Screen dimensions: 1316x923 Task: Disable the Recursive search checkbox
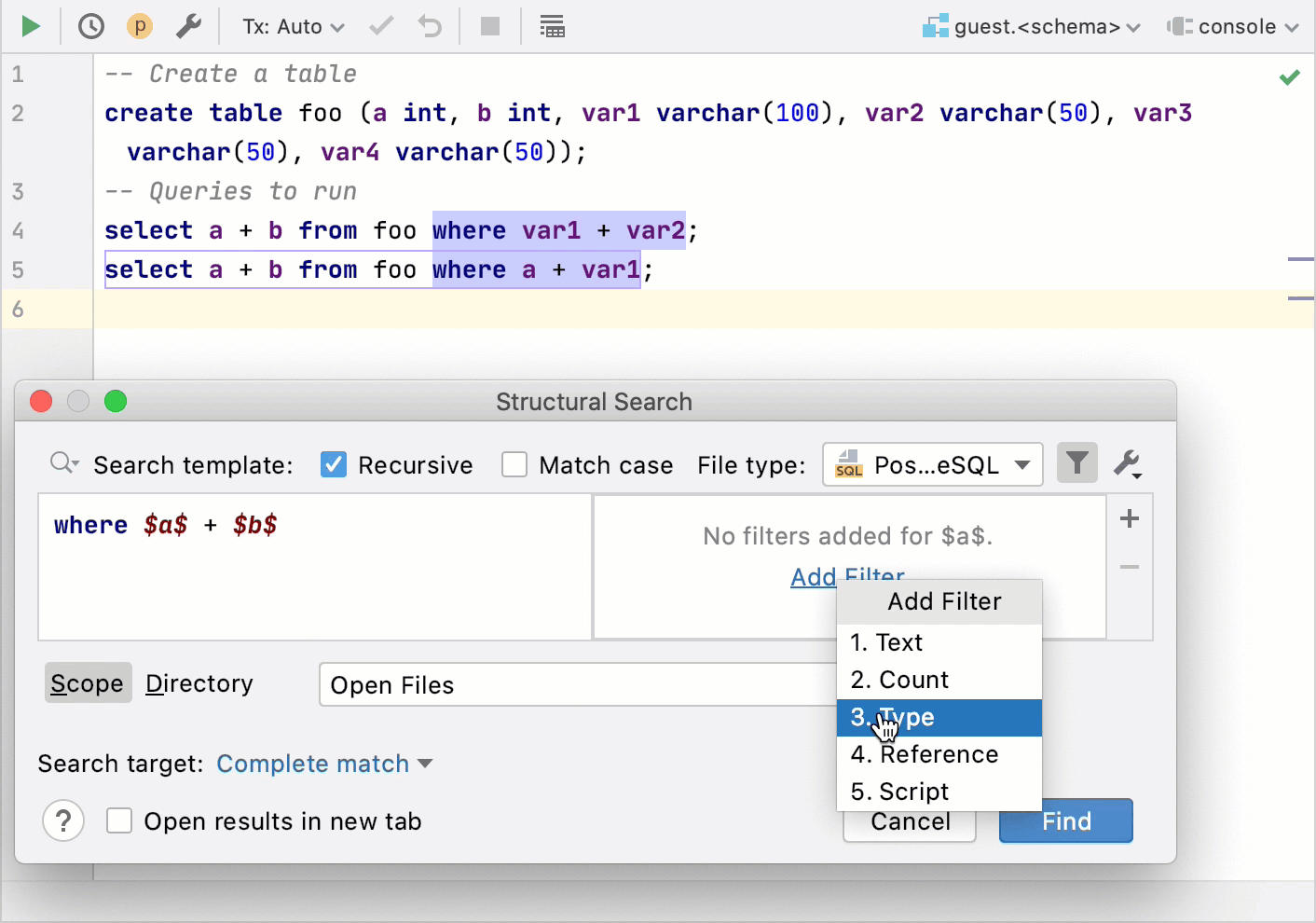click(333, 464)
